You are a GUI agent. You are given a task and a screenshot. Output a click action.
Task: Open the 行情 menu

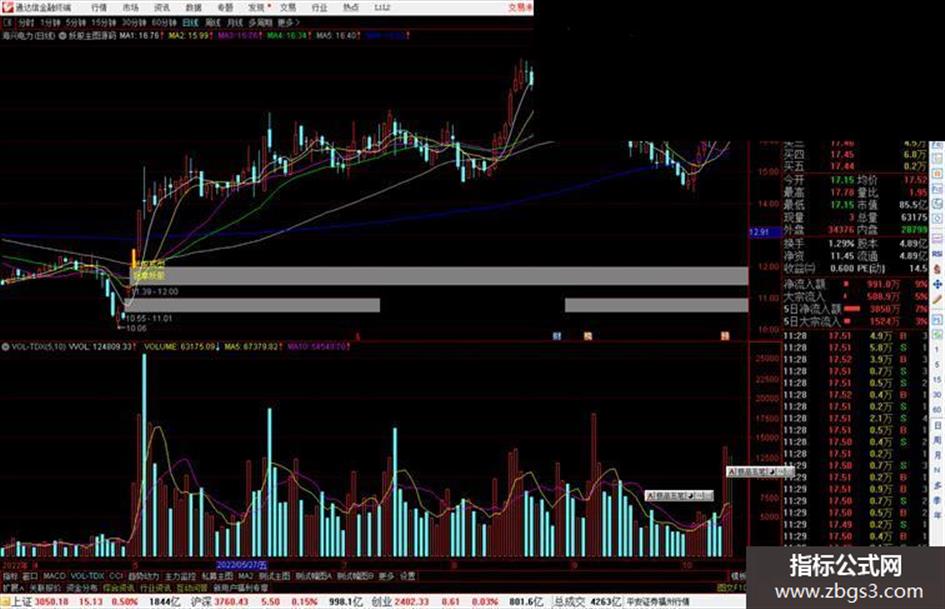tap(99, 7)
